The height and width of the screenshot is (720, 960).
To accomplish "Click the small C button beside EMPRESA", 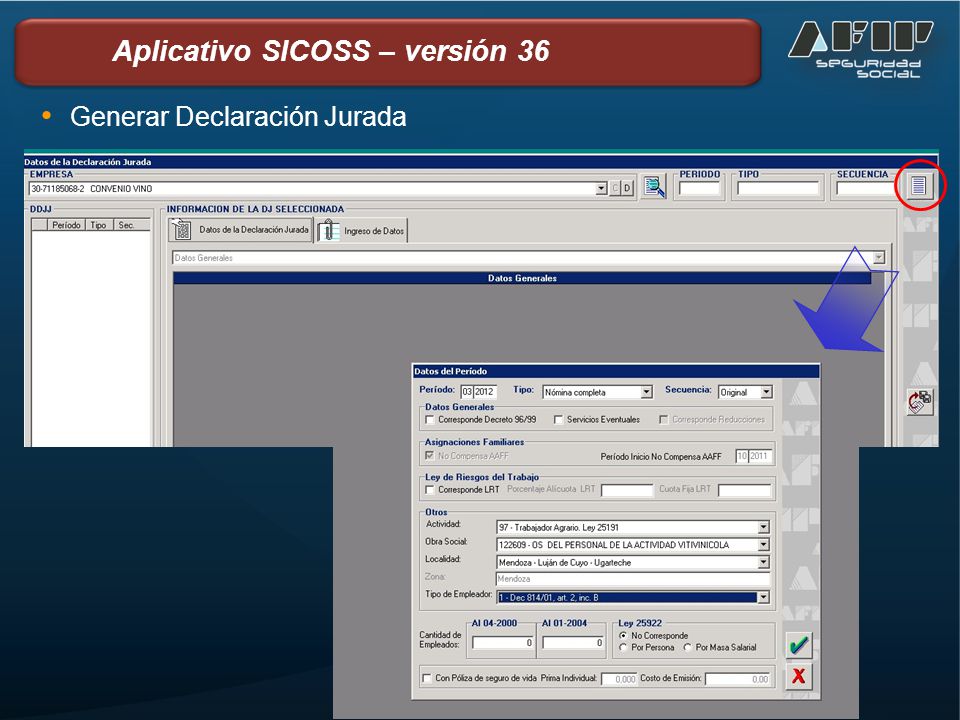I will (615, 189).
